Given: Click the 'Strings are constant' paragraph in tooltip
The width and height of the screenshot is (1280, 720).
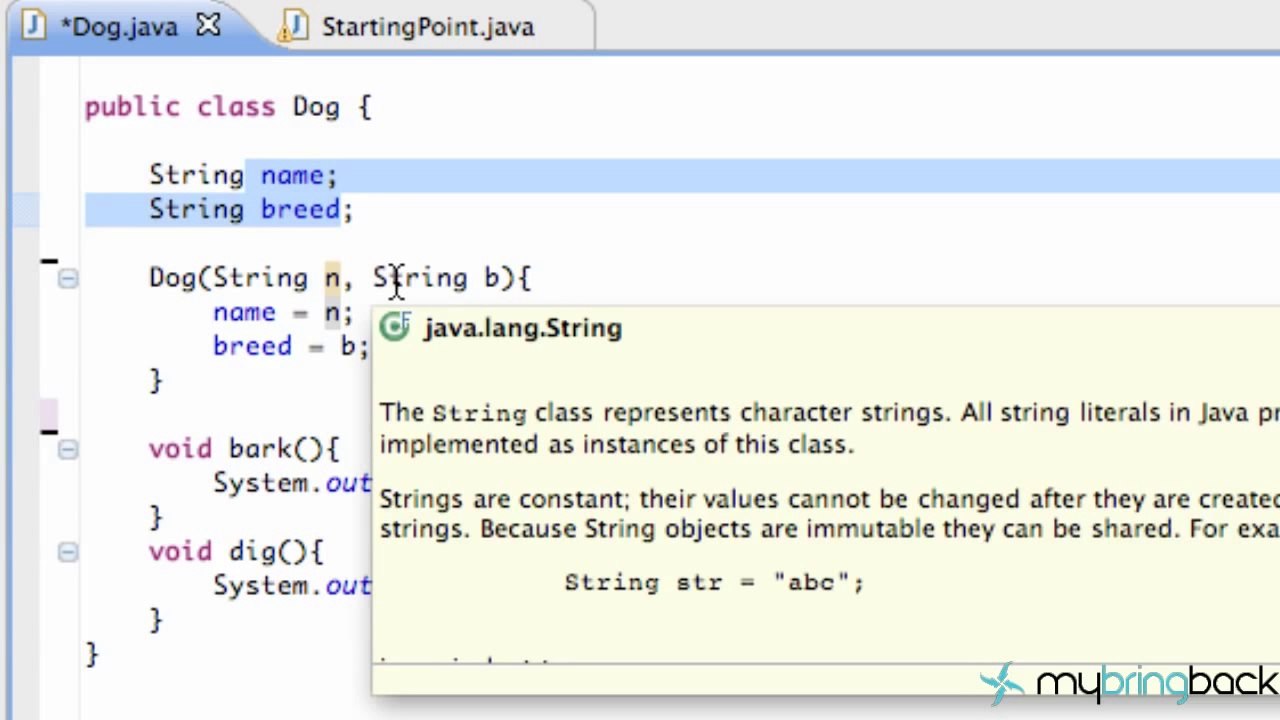Looking at the screenshot, I should [829, 514].
